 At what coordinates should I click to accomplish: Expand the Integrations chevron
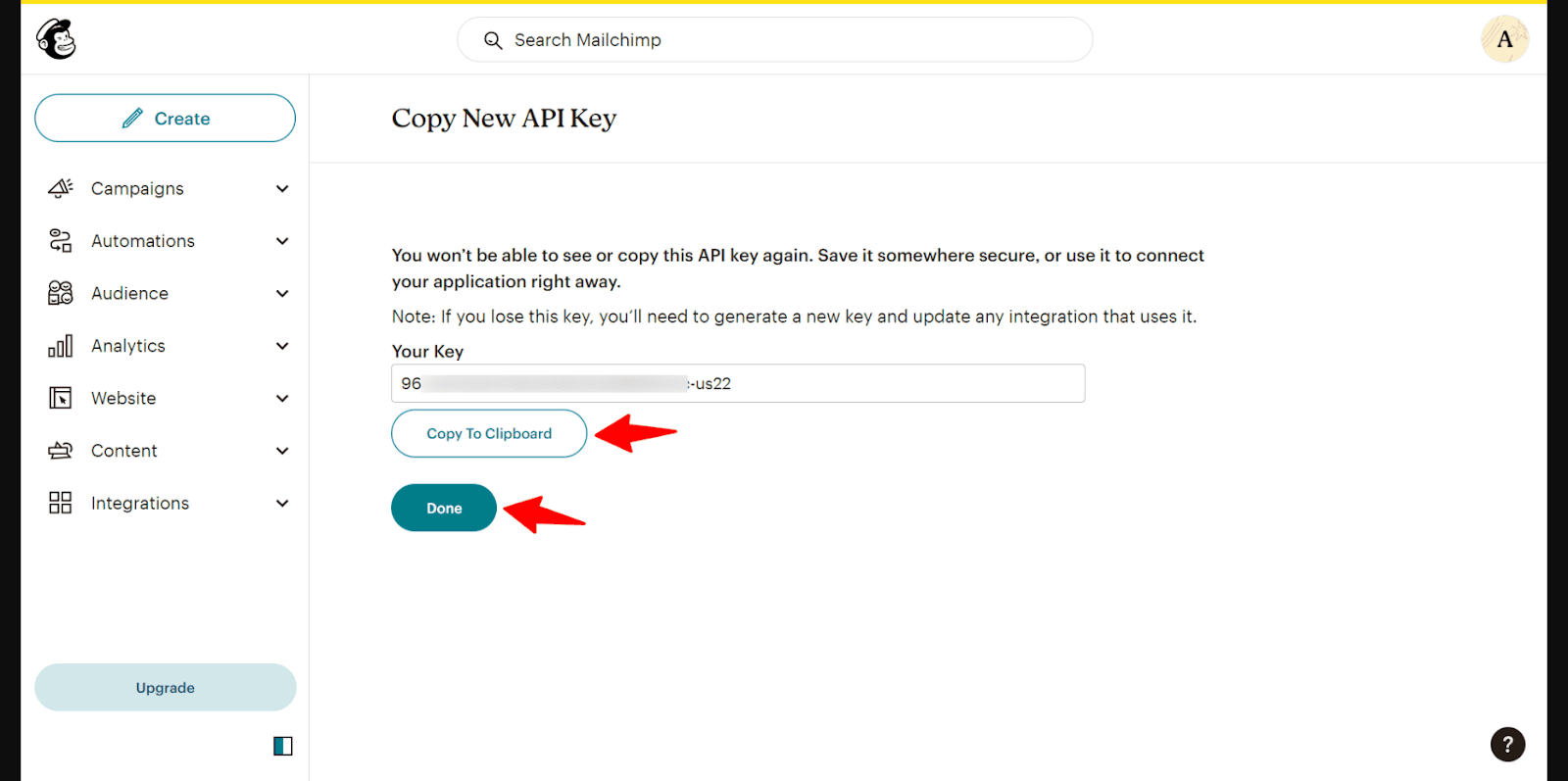pos(282,503)
